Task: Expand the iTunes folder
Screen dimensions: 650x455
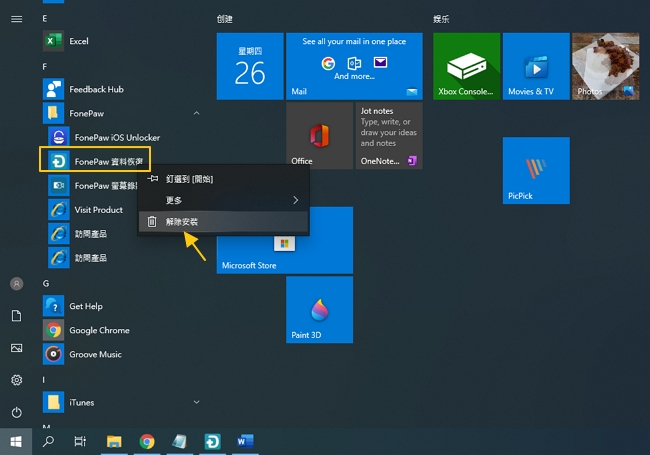Action: point(196,402)
